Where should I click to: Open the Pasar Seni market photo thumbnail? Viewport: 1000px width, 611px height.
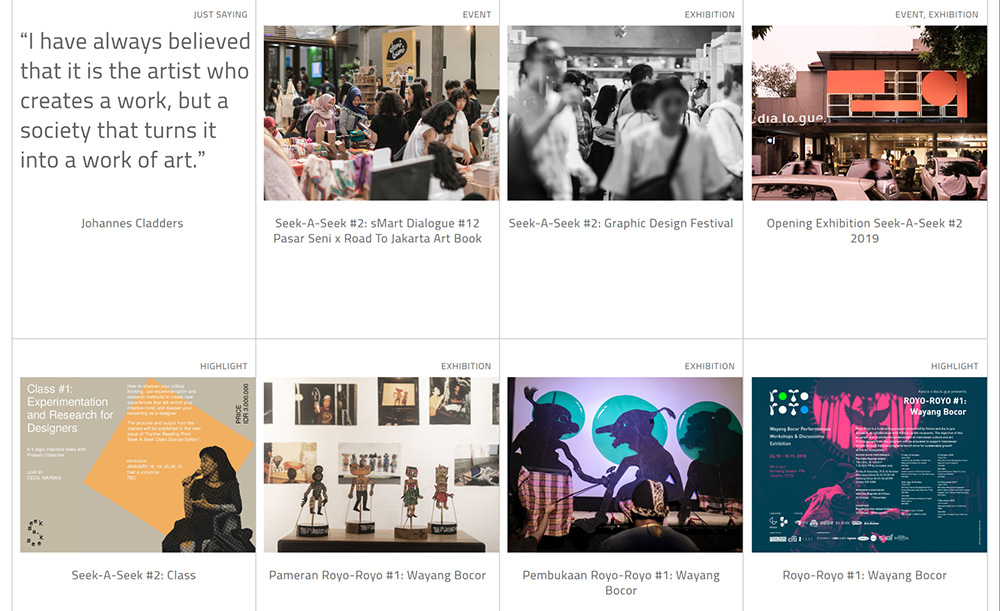pos(381,113)
